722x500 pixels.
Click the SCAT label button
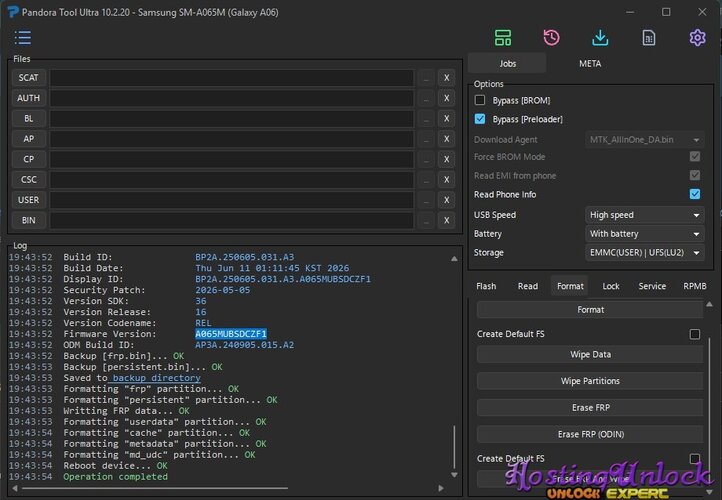[29, 78]
